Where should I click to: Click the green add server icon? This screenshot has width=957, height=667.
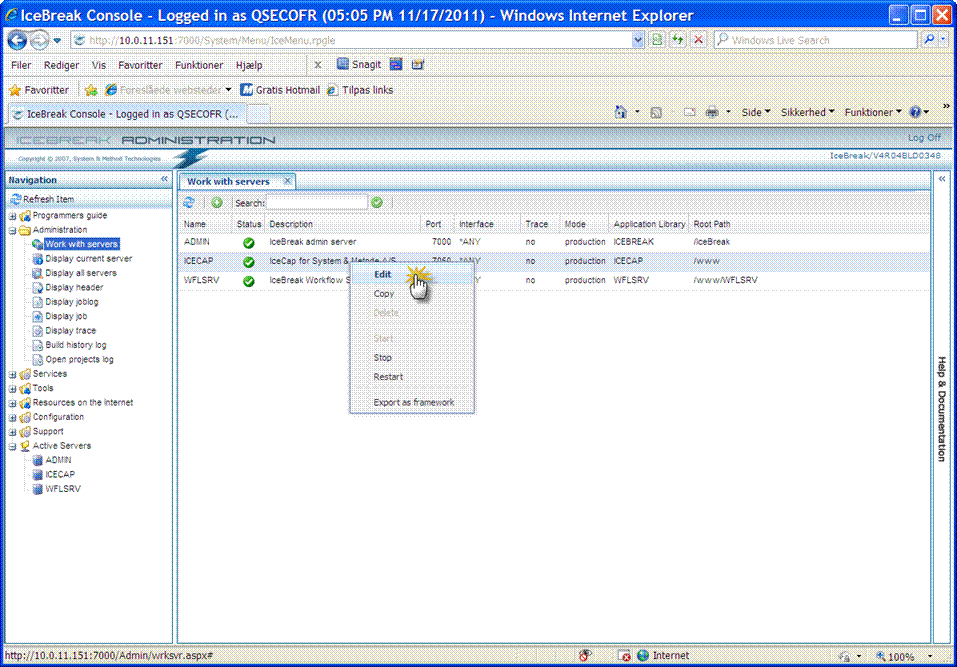[x=217, y=203]
